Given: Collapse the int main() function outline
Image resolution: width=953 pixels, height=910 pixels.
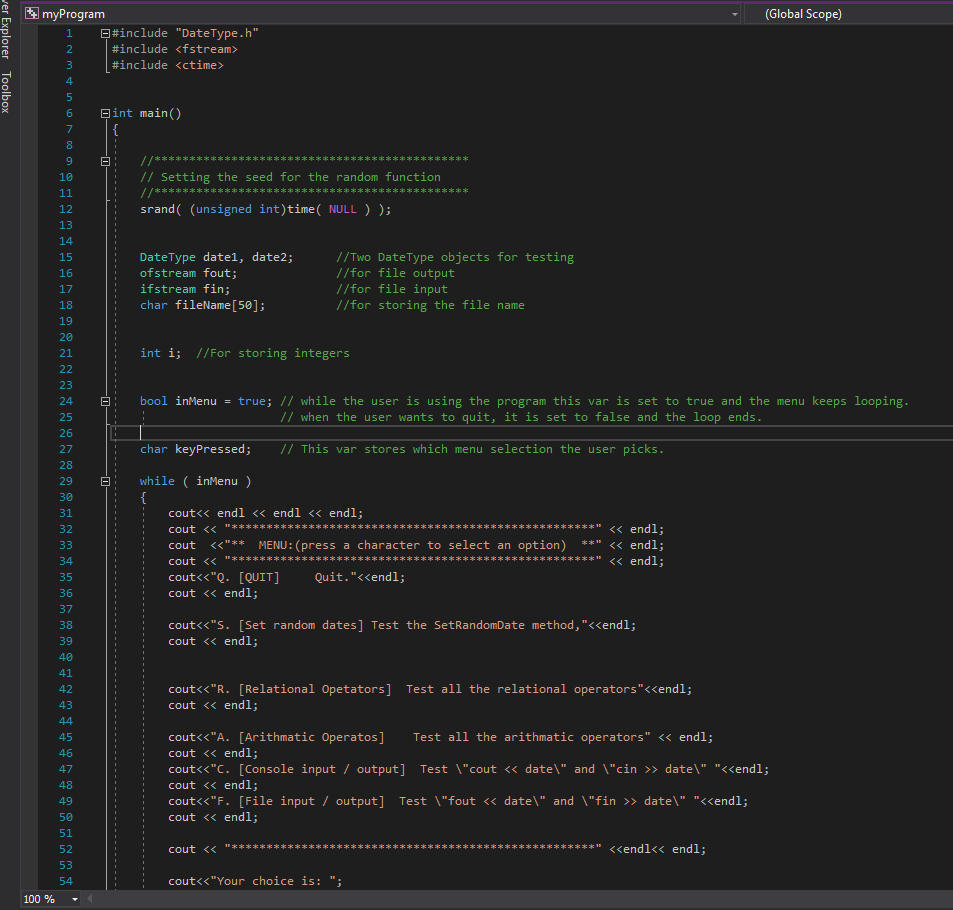Looking at the screenshot, I should [x=105, y=113].
